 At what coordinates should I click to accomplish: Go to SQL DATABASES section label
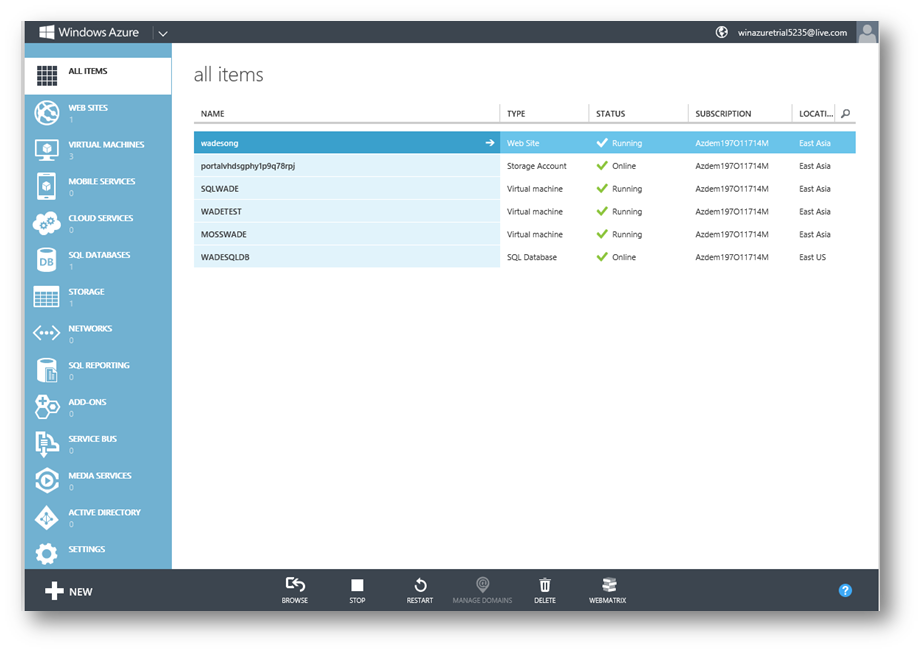pyautogui.click(x=99, y=255)
